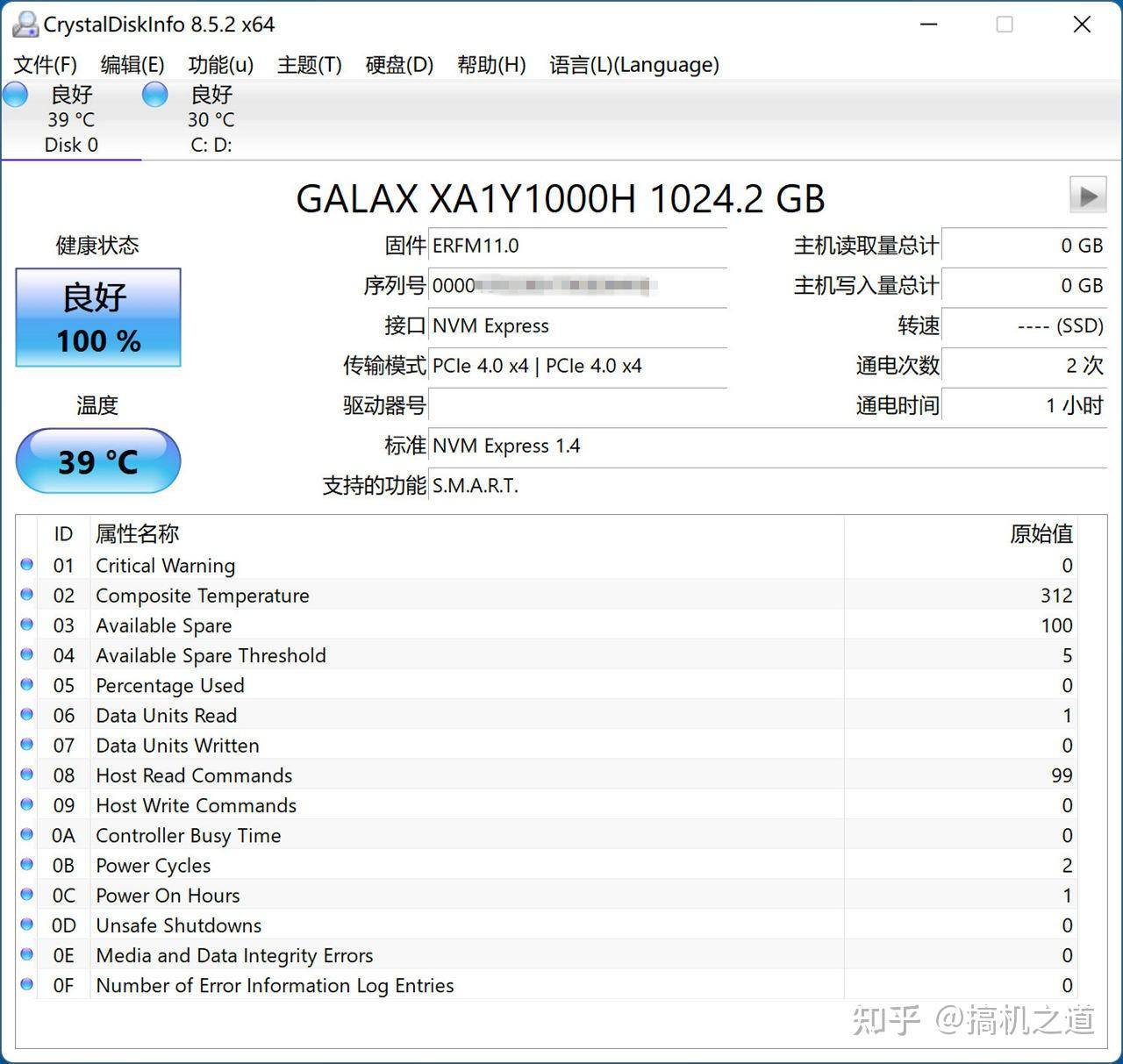Select the Host Read Commands raw value 99

click(x=1062, y=775)
